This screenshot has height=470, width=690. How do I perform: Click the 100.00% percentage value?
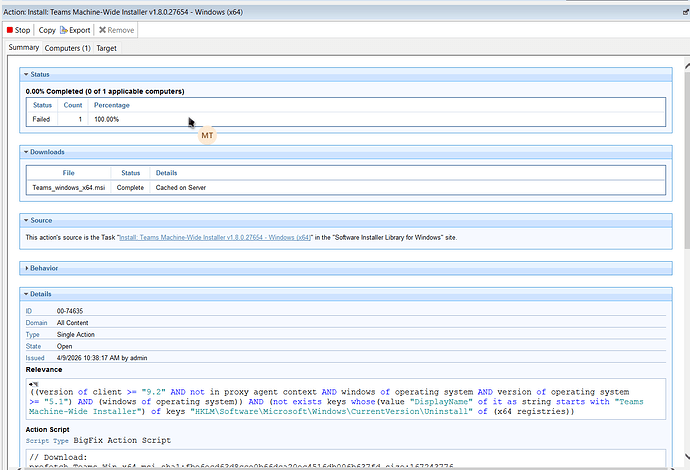pyautogui.click(x=106, y=119)
